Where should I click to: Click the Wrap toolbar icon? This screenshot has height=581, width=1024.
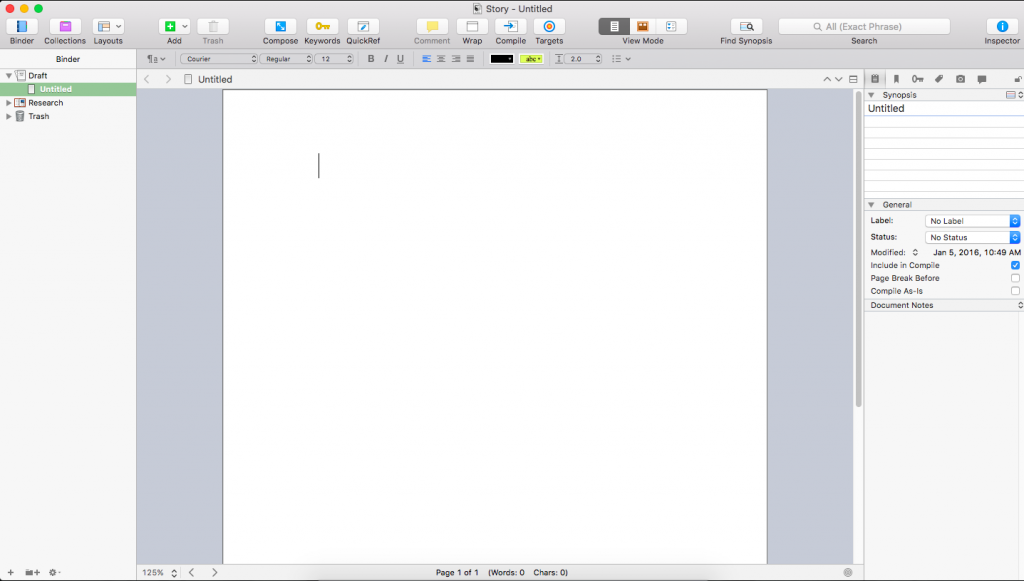click(x=472, y=27)
